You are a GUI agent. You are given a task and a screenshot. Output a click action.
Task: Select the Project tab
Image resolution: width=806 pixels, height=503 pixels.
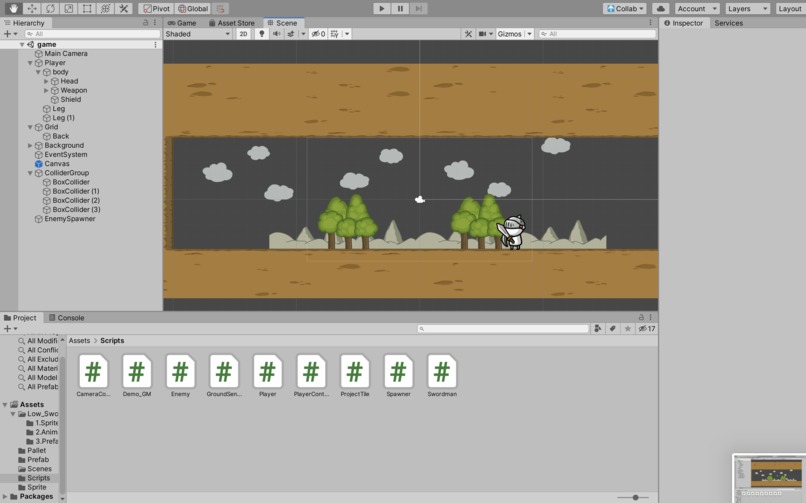point(21,318)
